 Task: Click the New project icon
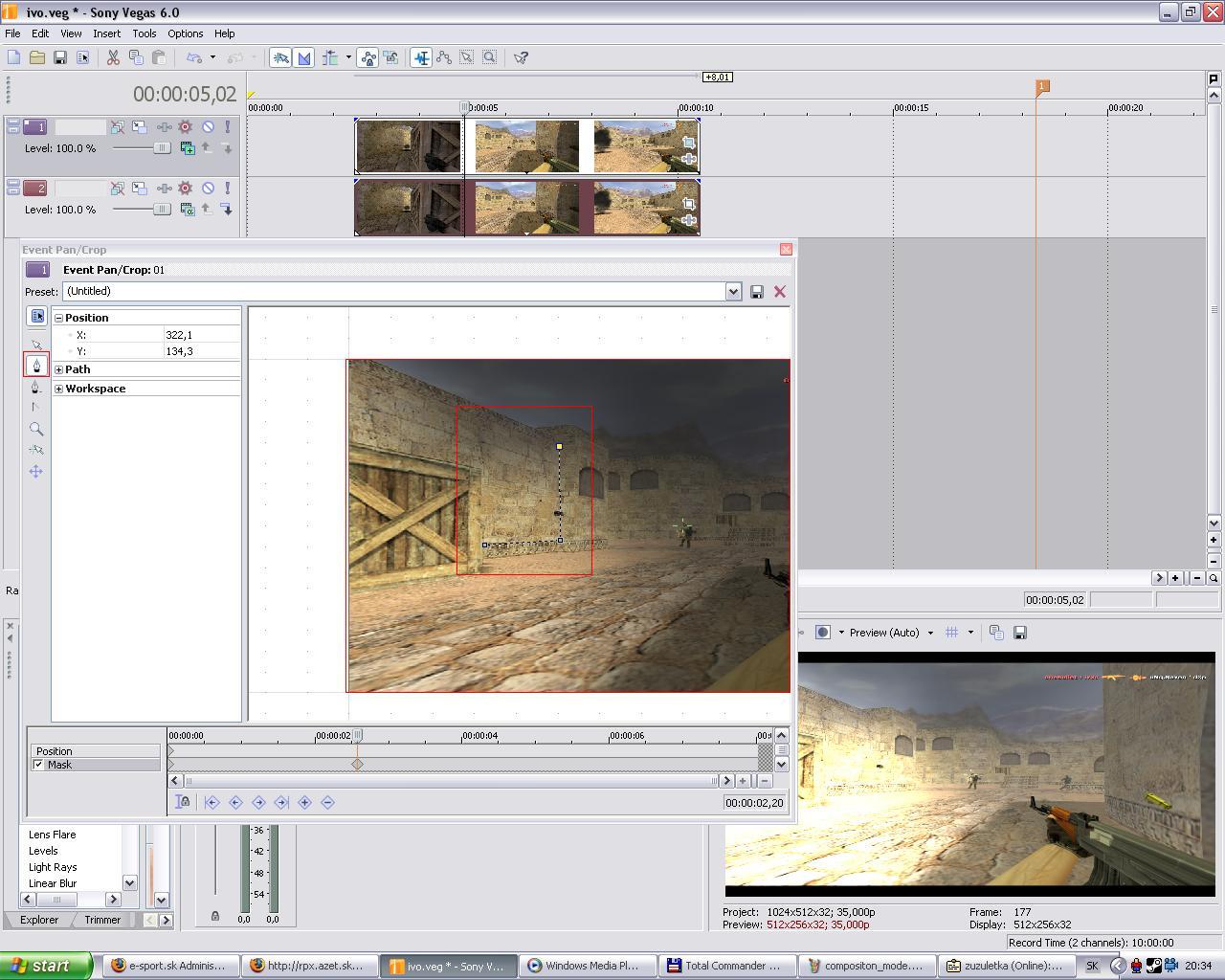(x=13, y=57)
